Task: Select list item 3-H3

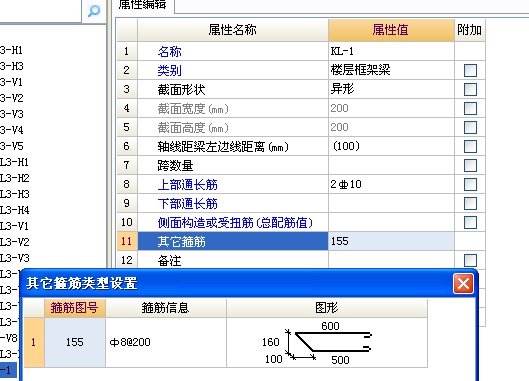Action: pyautogui.click(x=12, y=66)
